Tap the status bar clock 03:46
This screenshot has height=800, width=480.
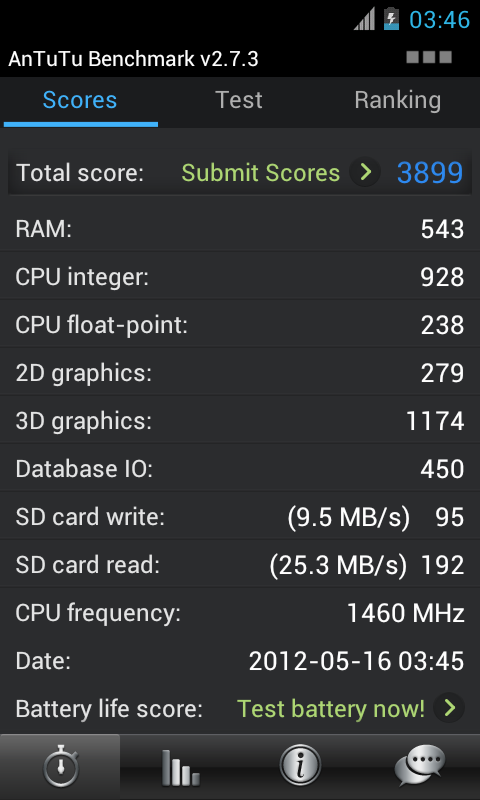(439, 20)
